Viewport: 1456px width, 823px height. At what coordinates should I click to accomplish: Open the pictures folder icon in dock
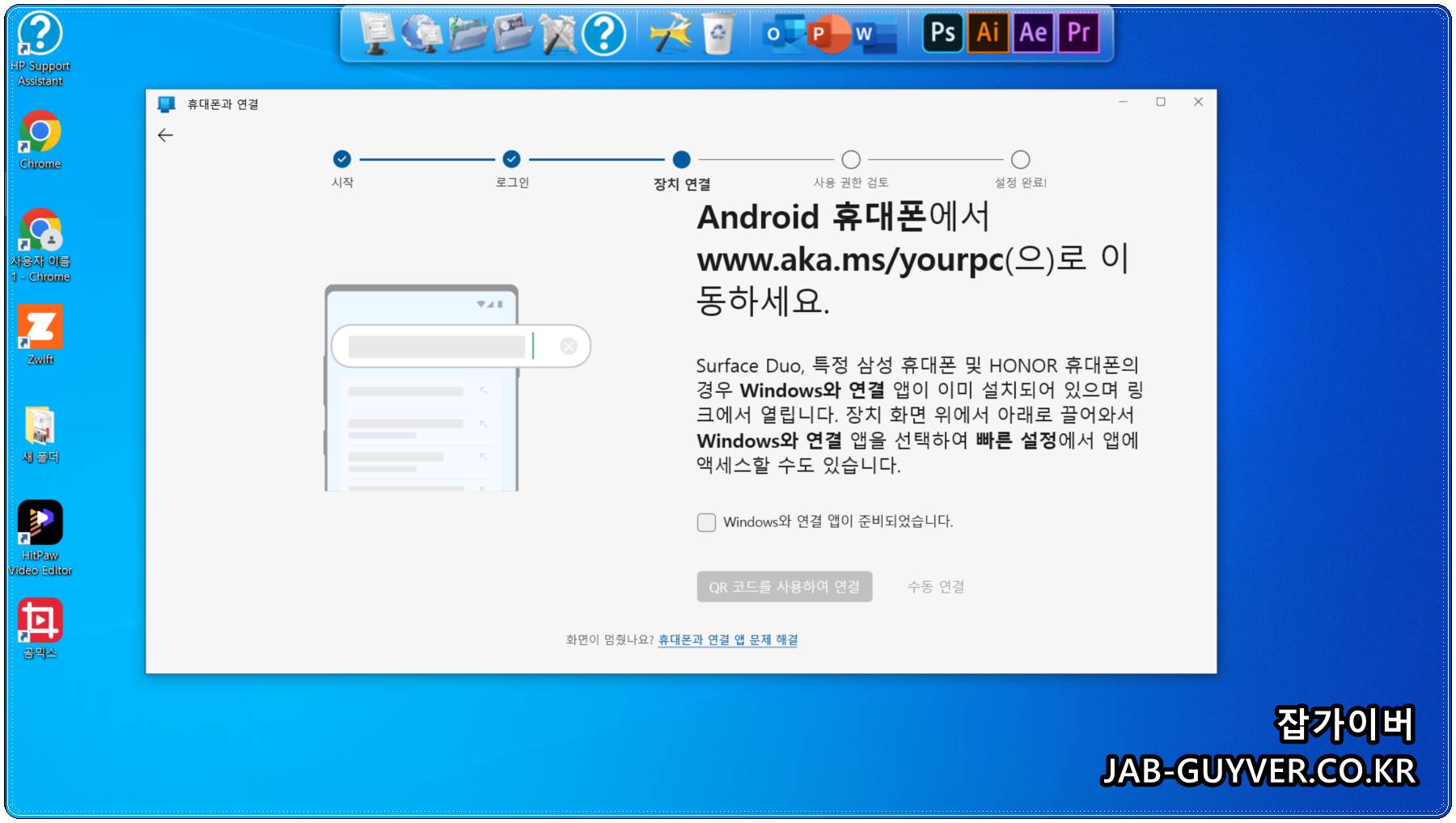tap(513, 34)
